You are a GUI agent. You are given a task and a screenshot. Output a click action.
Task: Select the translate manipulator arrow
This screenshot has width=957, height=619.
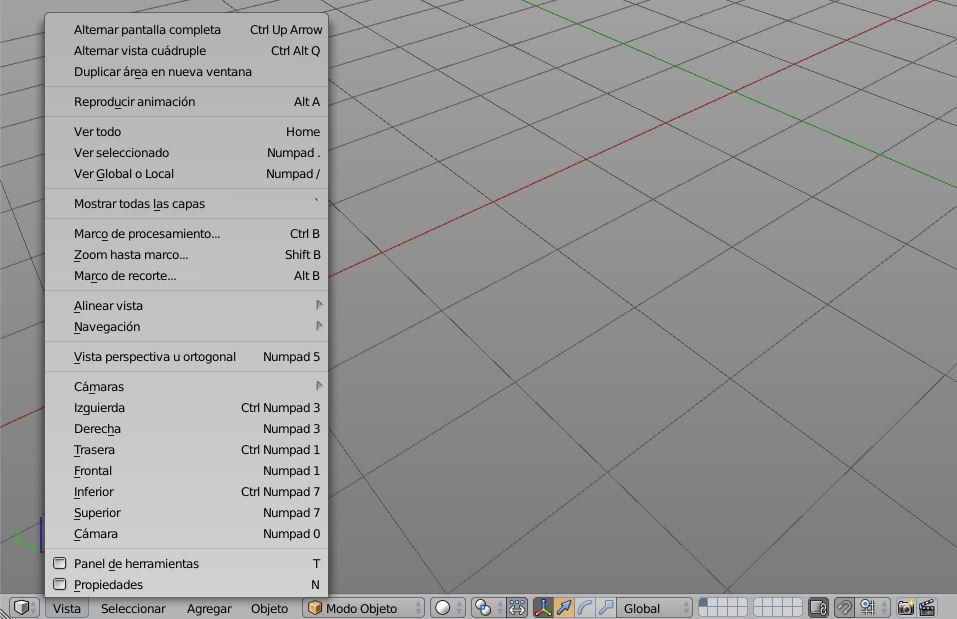(565, 608)
